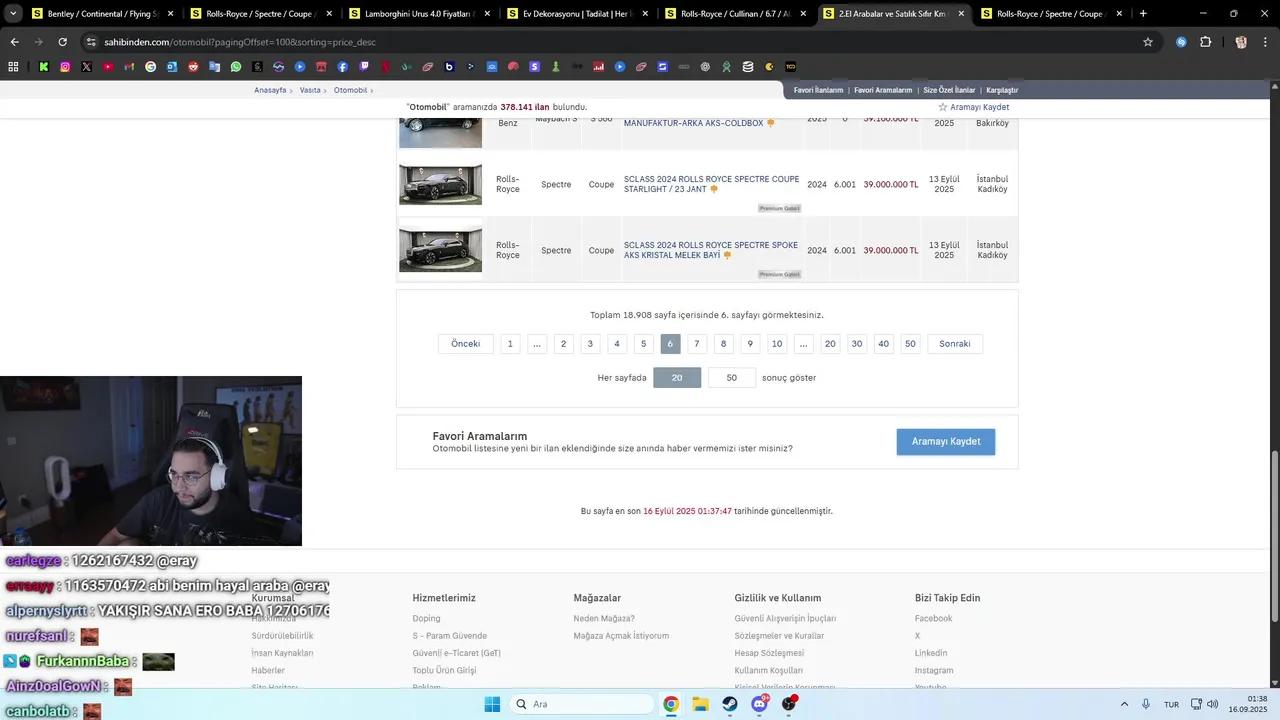Go to results page 10
Screen dimensions: 1280x720
coord(777,344)
